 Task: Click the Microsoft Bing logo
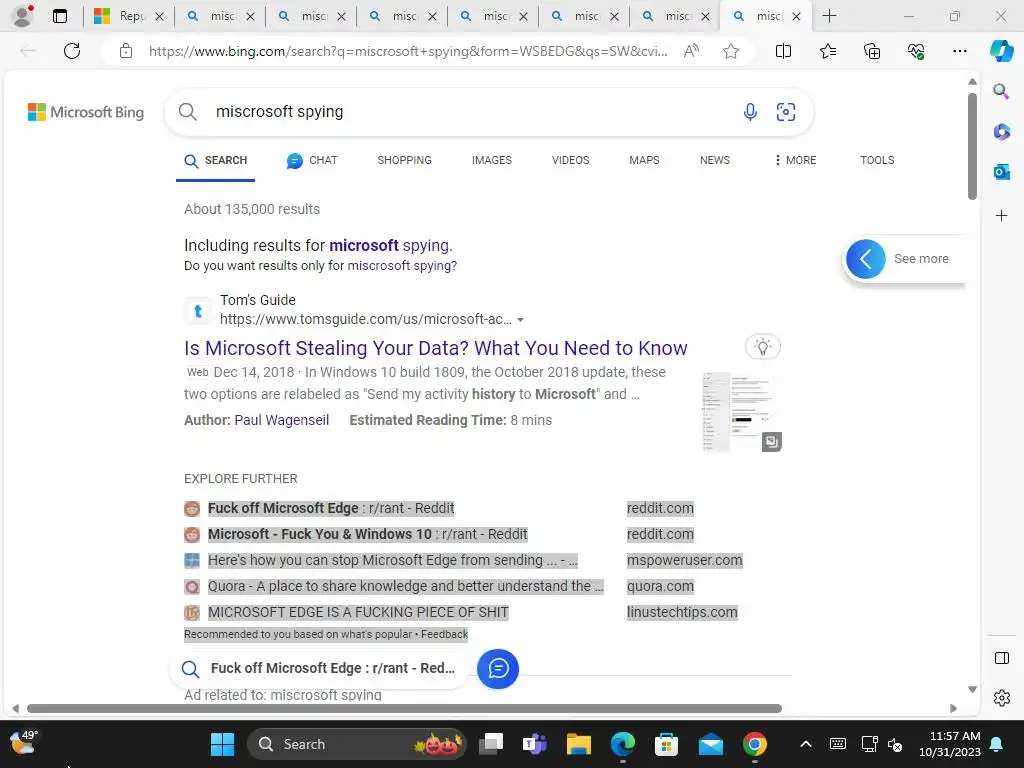click(x=86, y=112)
